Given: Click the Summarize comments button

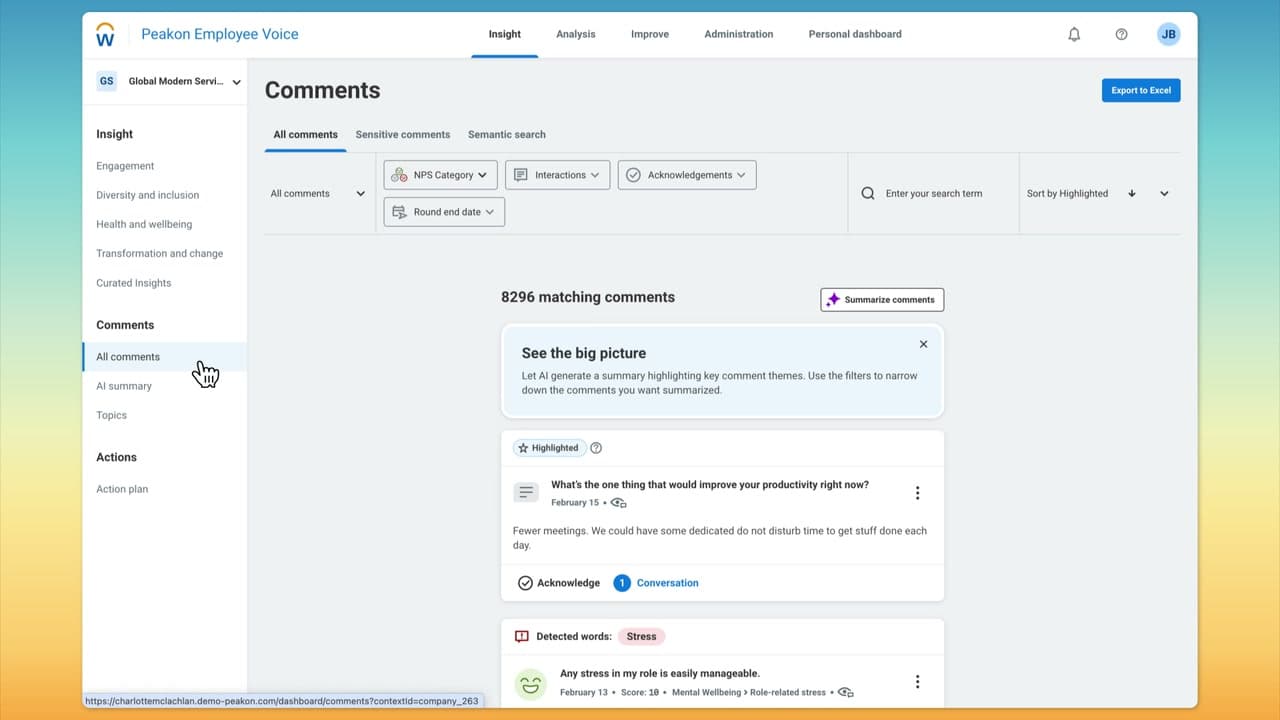Looking at the screenshot, I should coord(882,300).
